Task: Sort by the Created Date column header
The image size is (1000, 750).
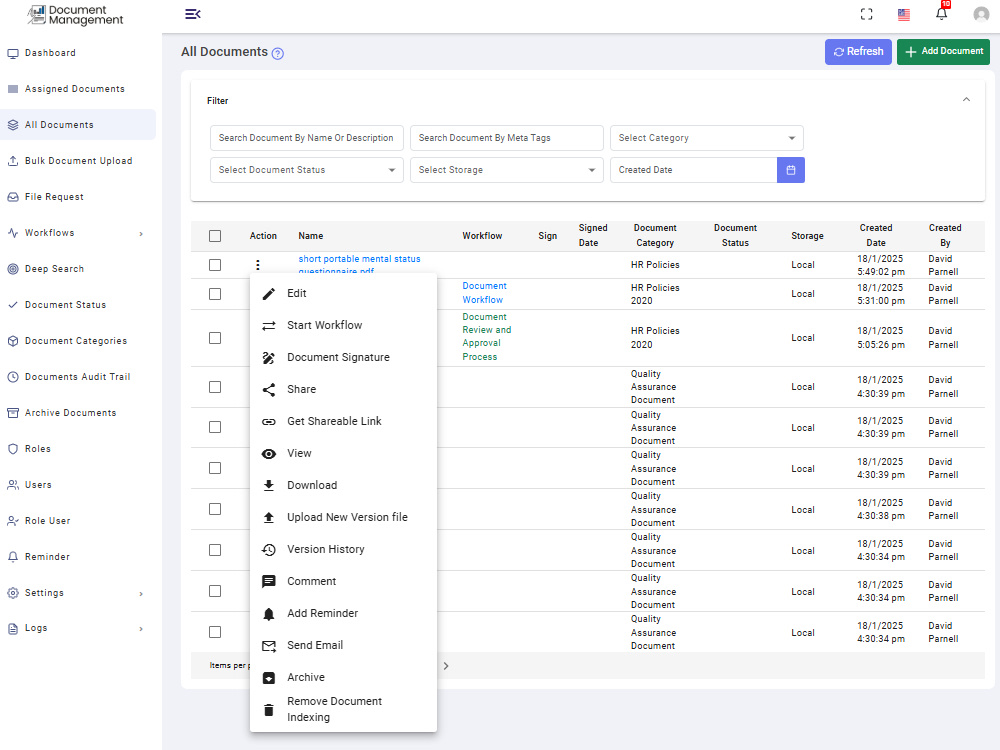Action: point(876,235)
